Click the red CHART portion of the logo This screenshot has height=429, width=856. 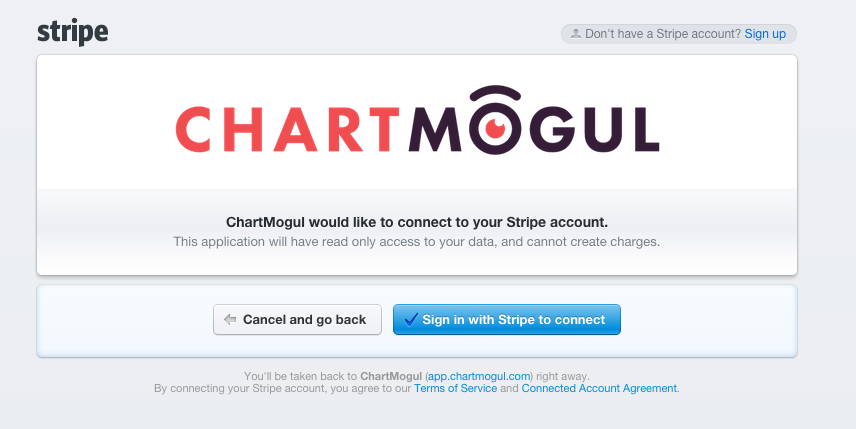tap(288, 129)
